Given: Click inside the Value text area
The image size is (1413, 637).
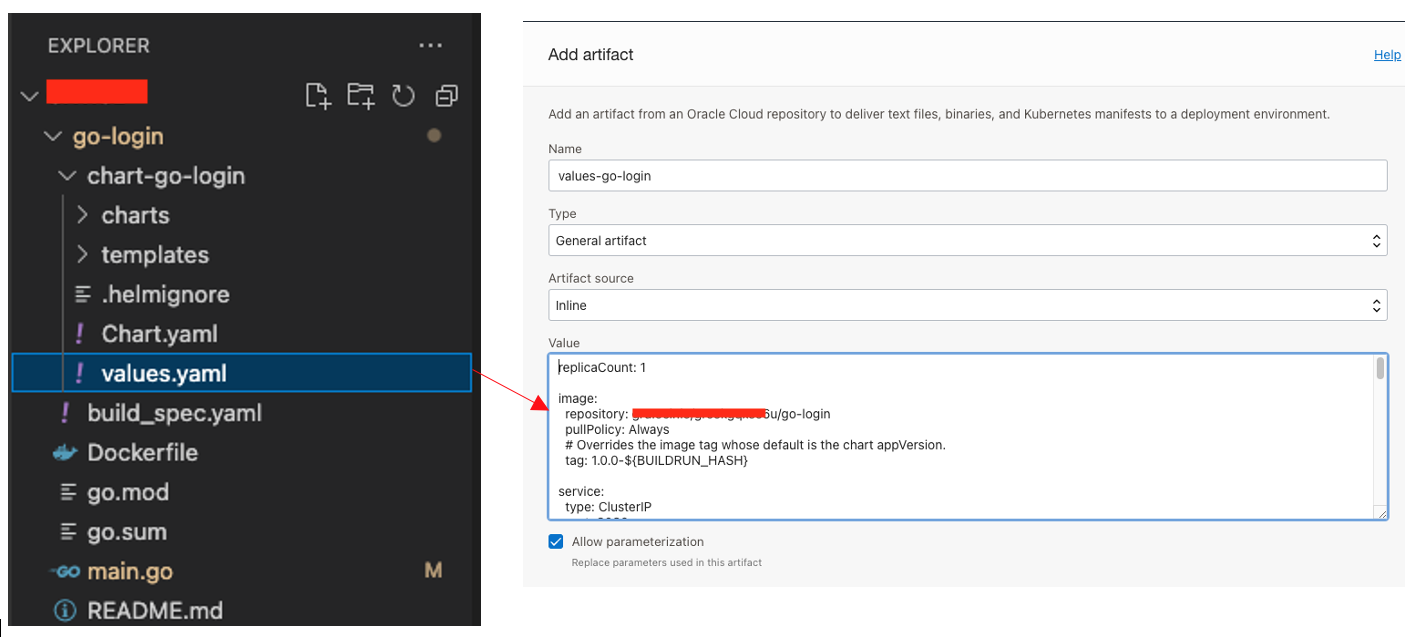Looking at the screenshot, I should (x=961, y=437).
